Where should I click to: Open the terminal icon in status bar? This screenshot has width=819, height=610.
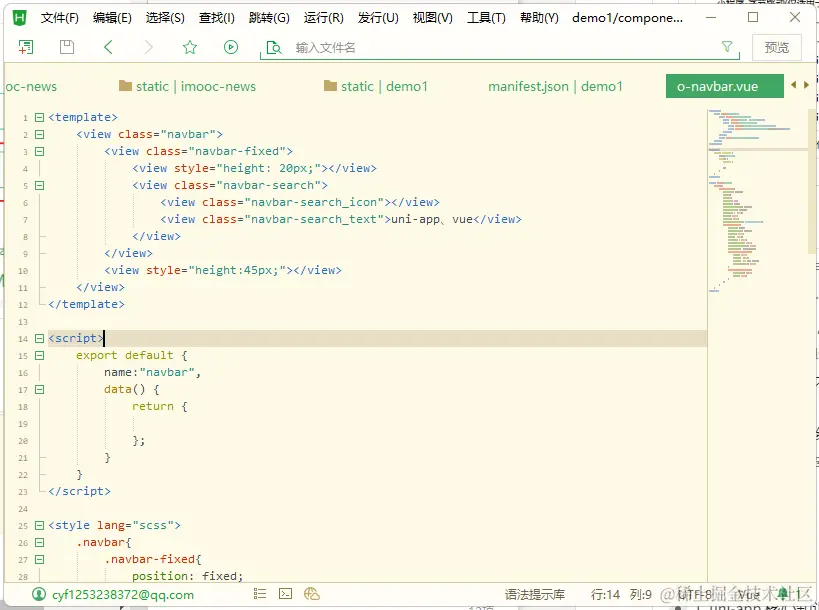(x=285, y=593)
